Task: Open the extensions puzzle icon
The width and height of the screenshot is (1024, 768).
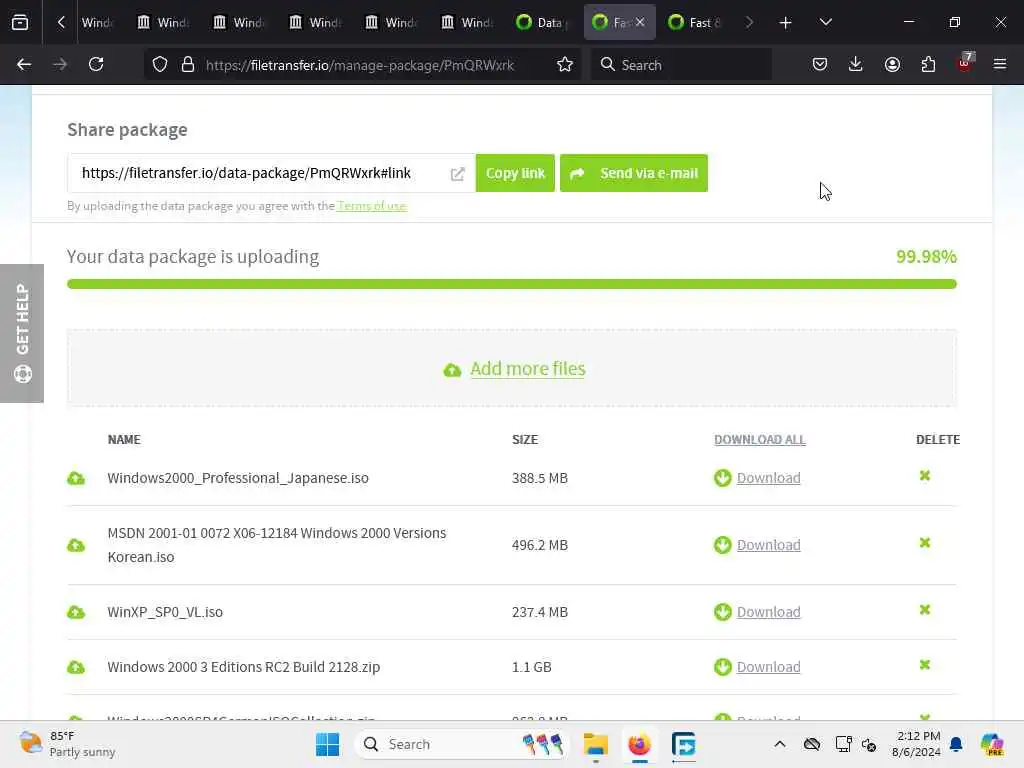Action: tap(928, 65)
